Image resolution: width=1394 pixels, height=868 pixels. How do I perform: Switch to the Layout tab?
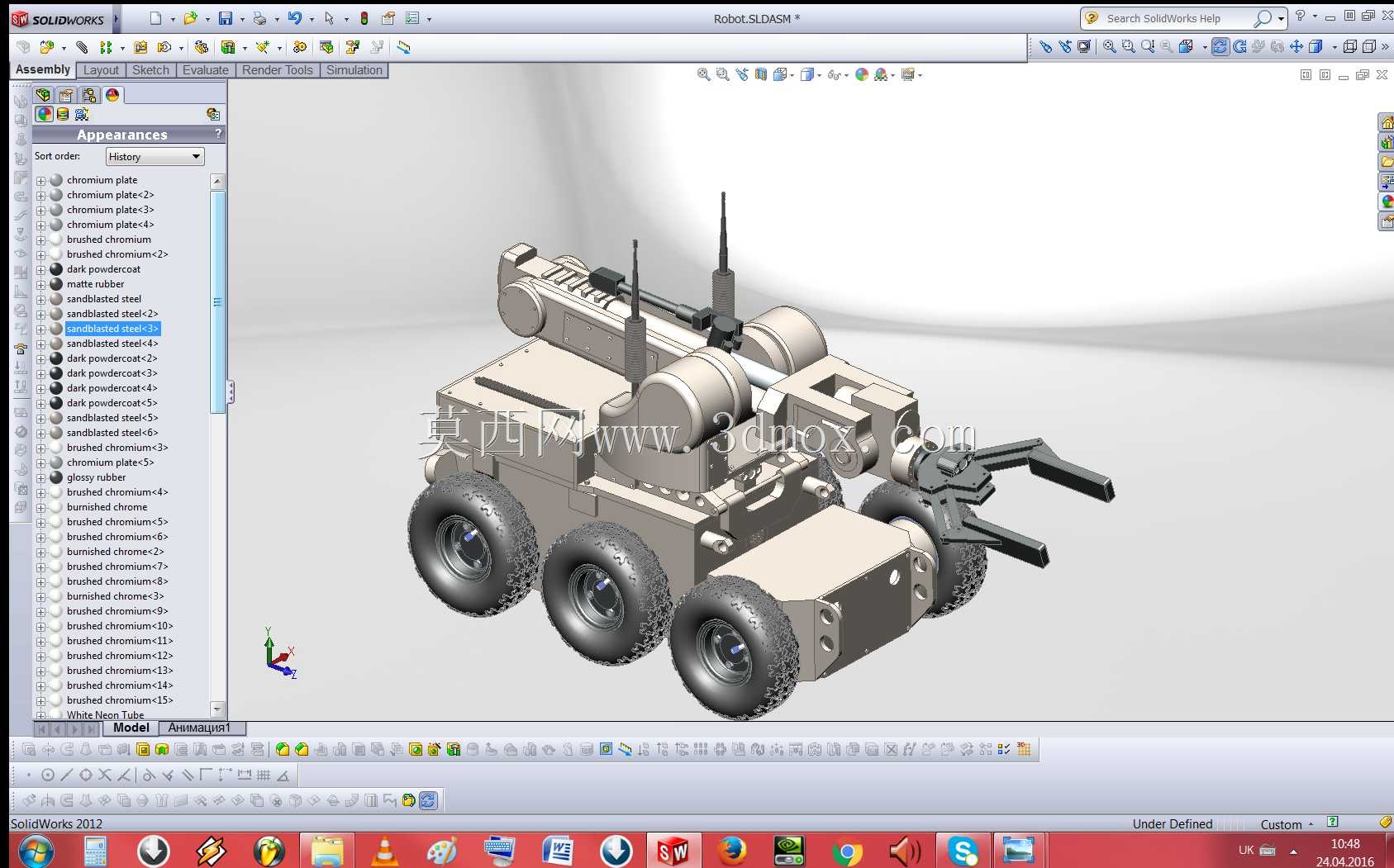click(101, 70)
